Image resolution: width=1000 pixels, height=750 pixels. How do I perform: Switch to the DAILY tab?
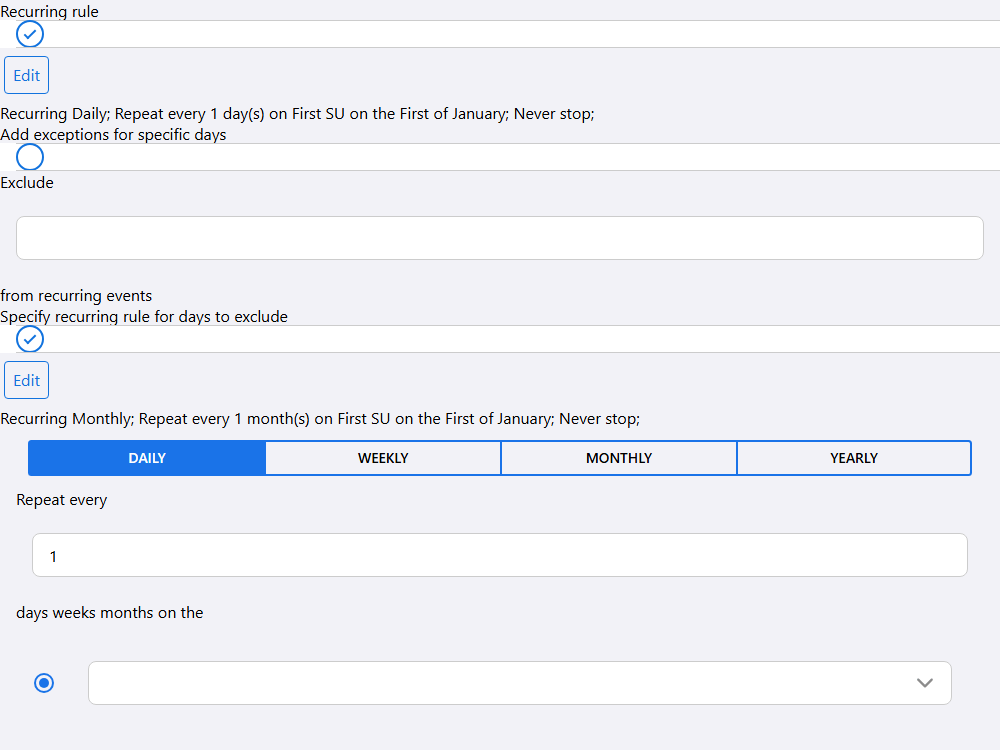tap(147, 458)
